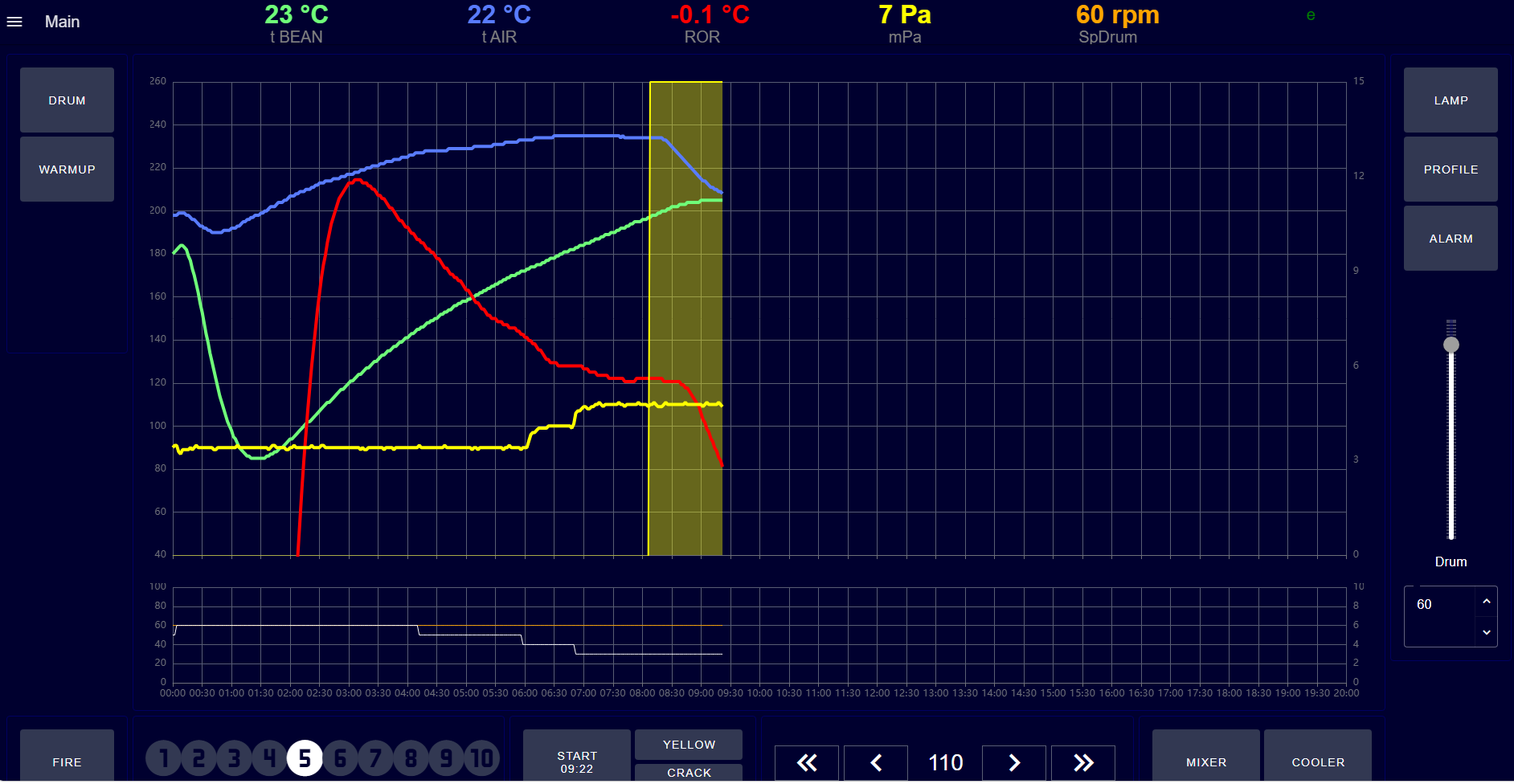
Task: Mark the YELLOW roast event
Action: pos(689,745)
